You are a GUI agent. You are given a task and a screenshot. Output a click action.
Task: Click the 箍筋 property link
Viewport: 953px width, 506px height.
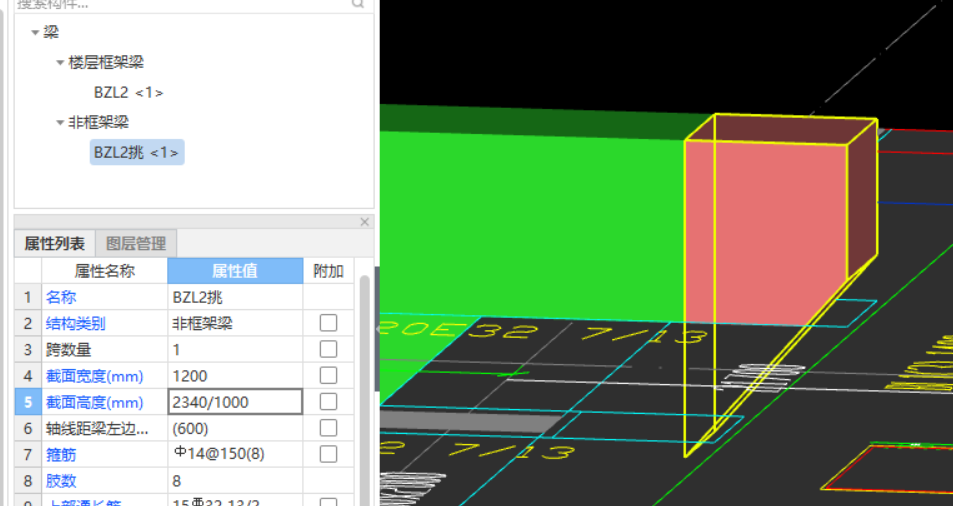tap(61, 454)
